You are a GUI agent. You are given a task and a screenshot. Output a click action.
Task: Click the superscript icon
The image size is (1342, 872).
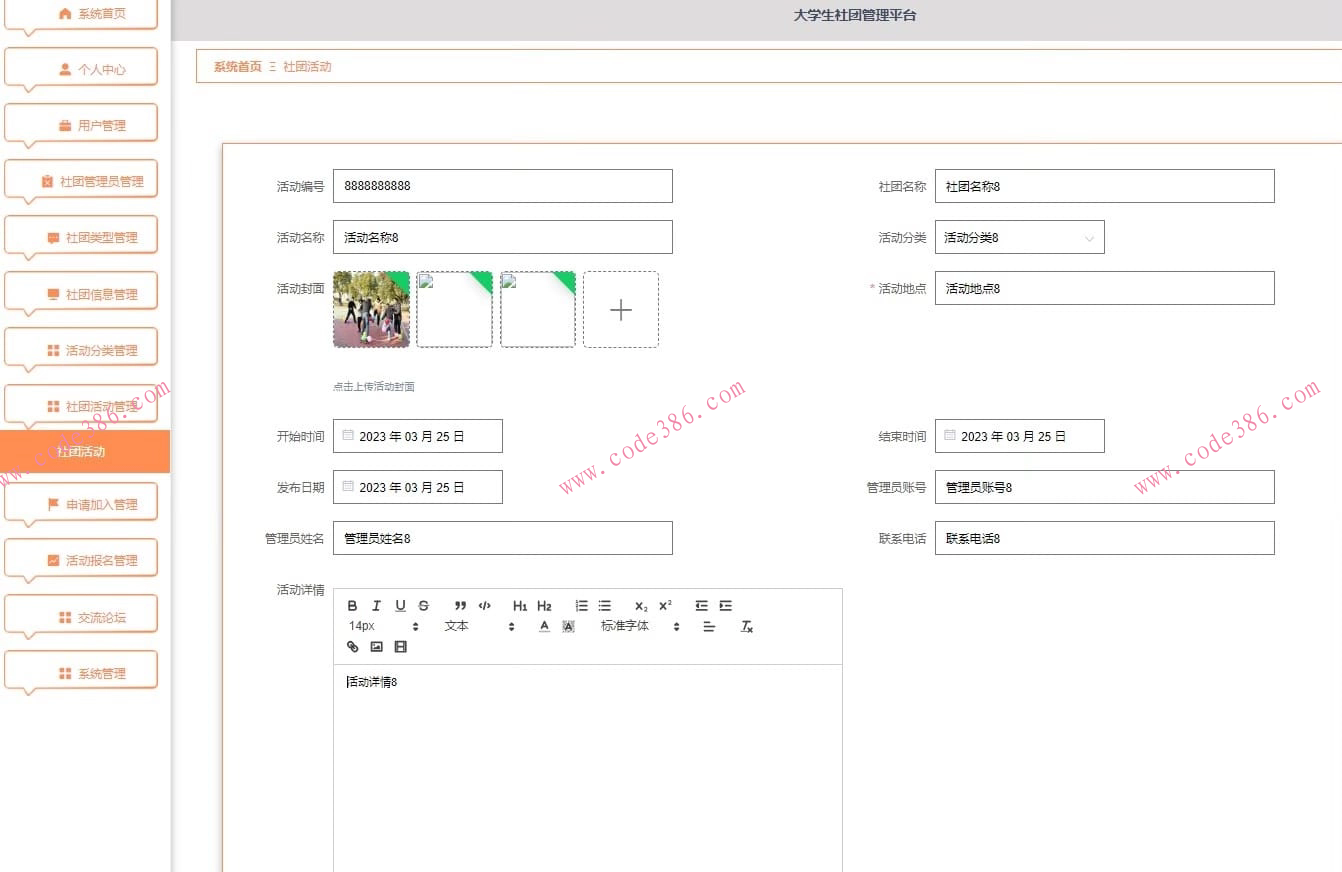pyautogui.click(x=665, y=606)
